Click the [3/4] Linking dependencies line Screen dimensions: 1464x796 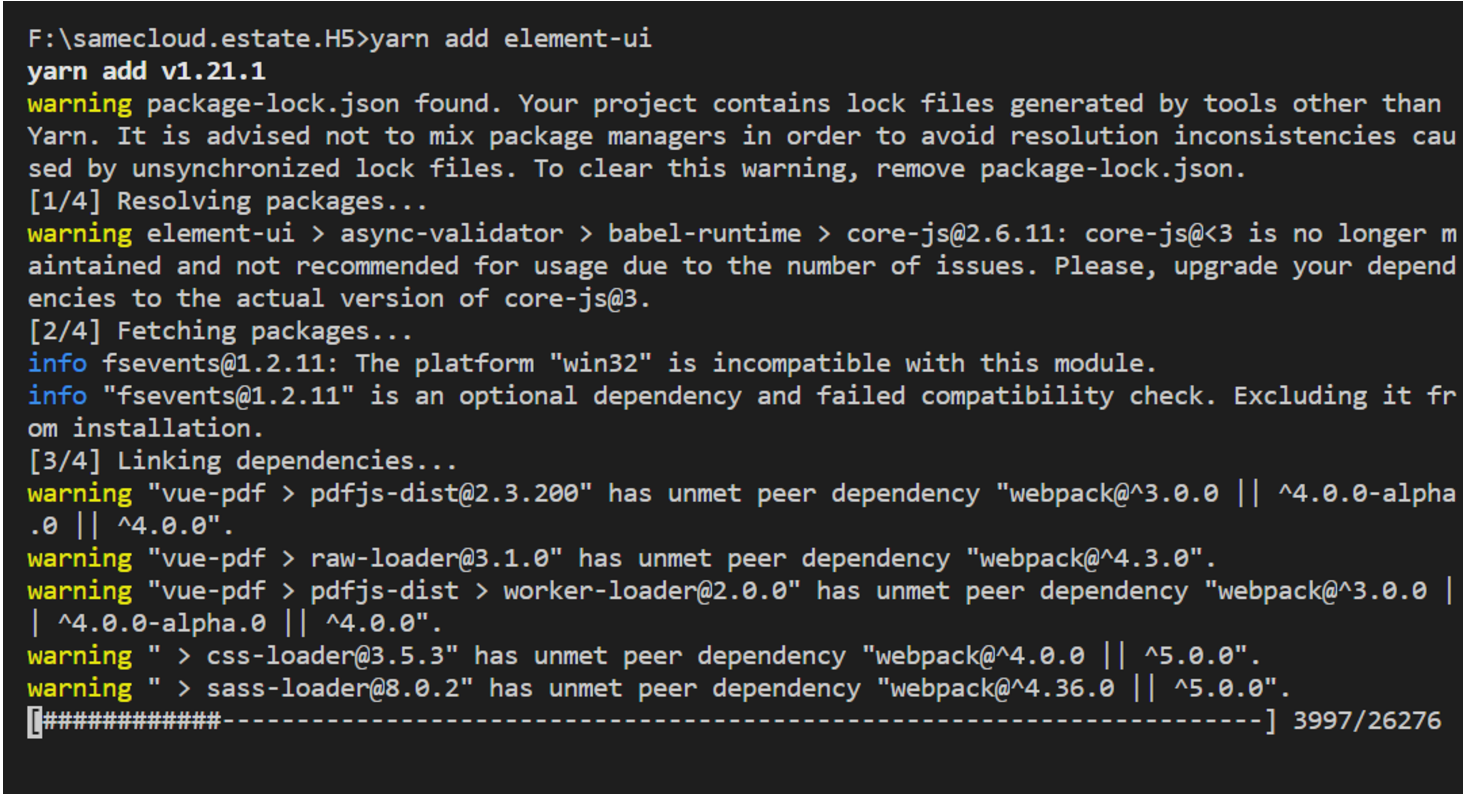pos(243,461)
